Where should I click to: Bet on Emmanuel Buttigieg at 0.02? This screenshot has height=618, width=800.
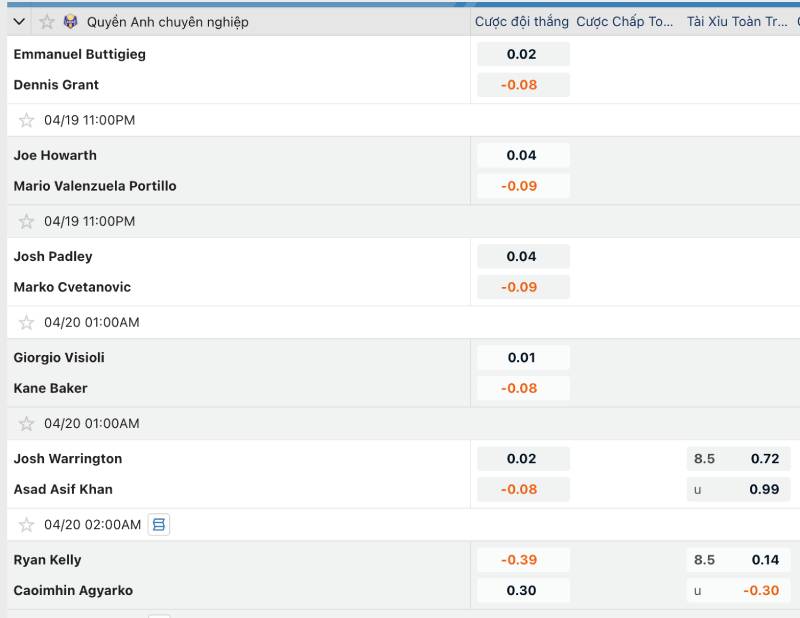click(x=522, y=54)
